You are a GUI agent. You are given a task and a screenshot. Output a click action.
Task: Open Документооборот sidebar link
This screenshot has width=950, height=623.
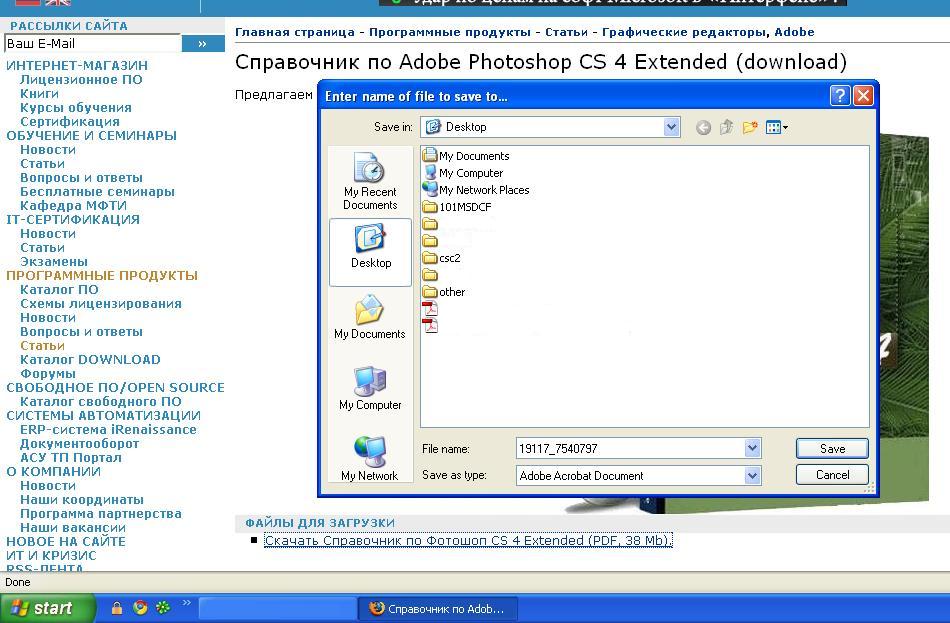click(x=79, y=444)
